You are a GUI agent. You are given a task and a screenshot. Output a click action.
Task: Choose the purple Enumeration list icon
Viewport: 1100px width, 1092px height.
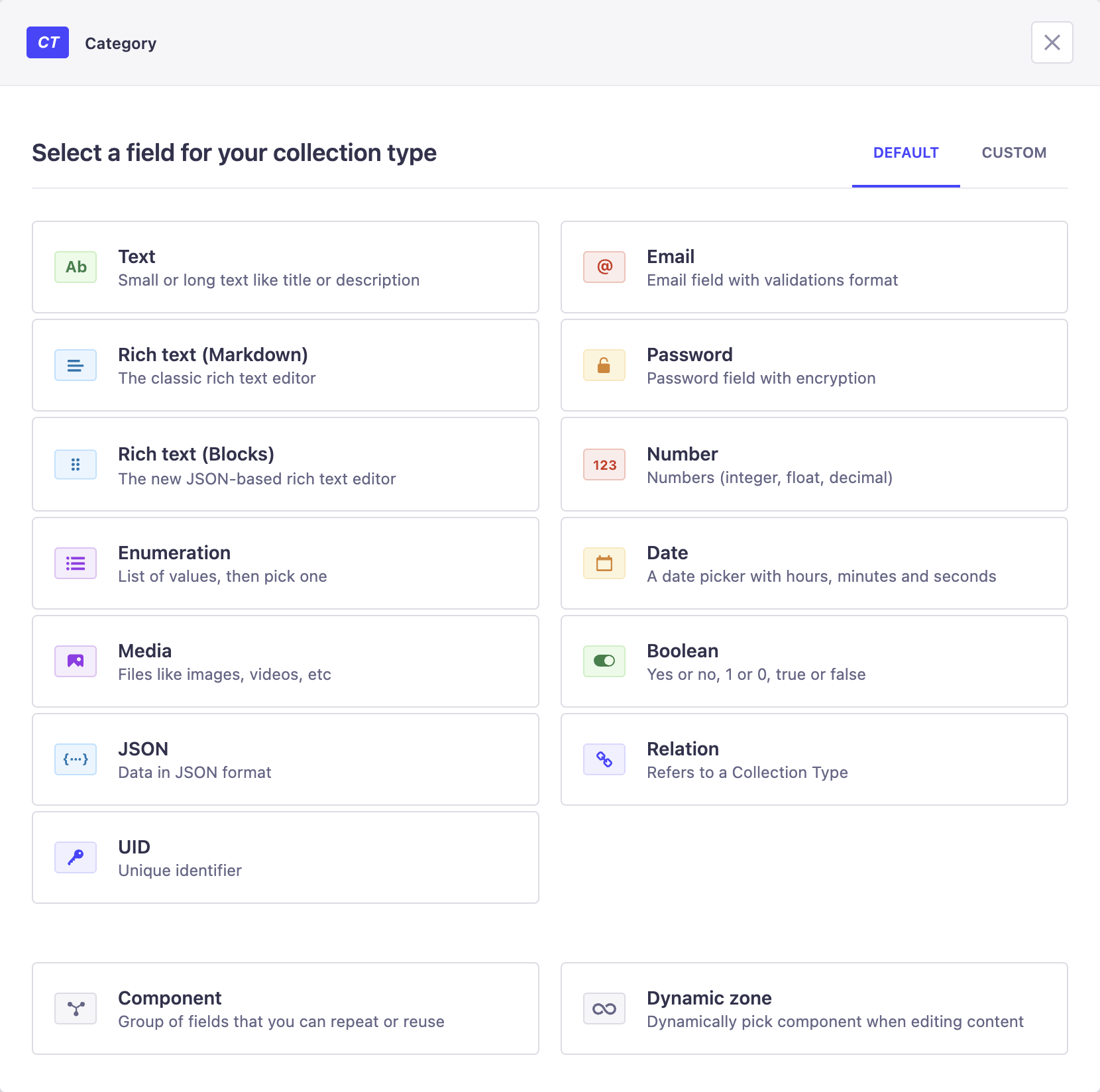click(x=76, y=563)
